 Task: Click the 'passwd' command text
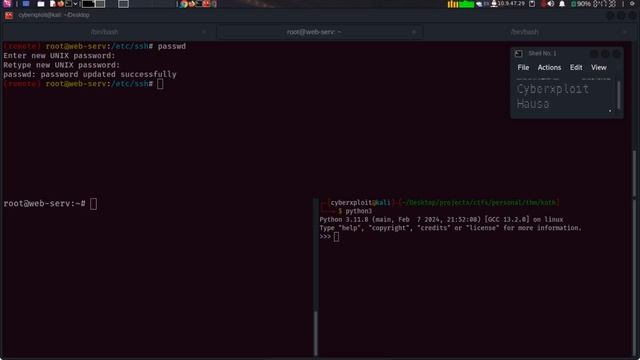tap(172, 46)
